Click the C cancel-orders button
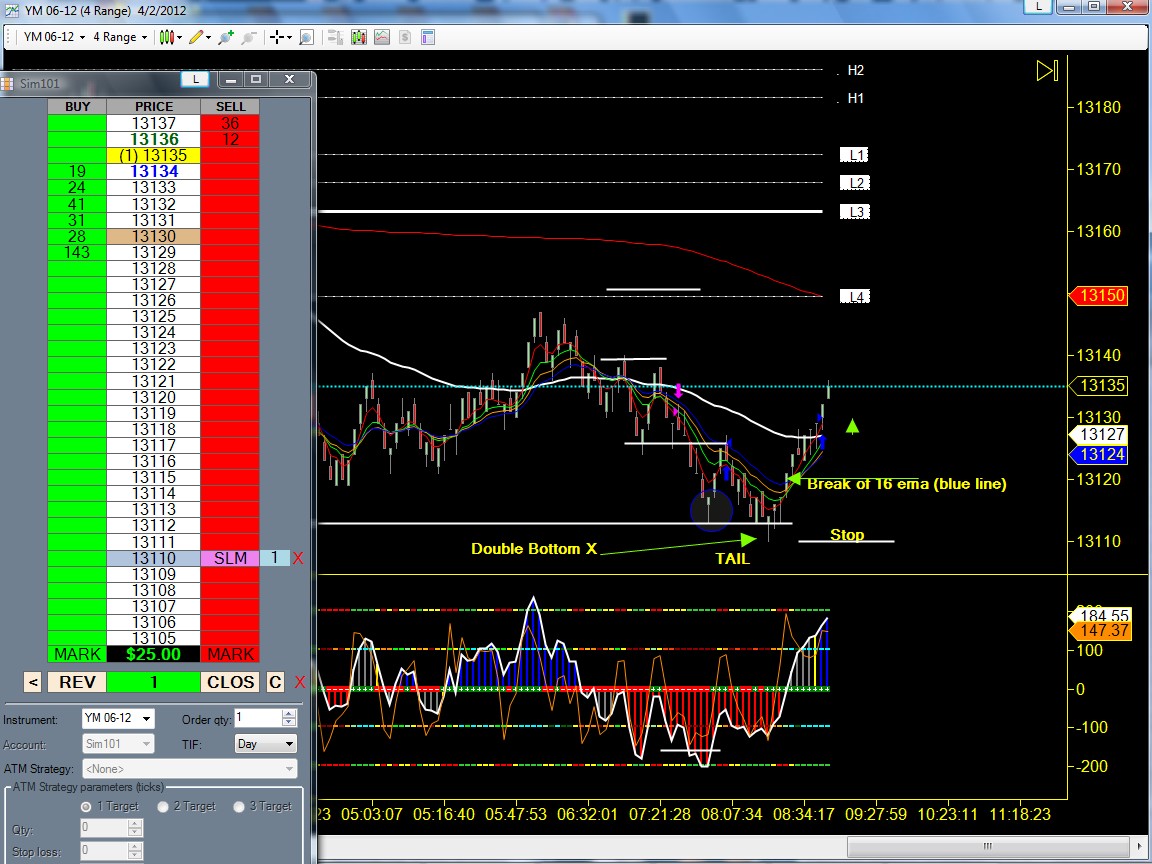 [x=275, y=682]
